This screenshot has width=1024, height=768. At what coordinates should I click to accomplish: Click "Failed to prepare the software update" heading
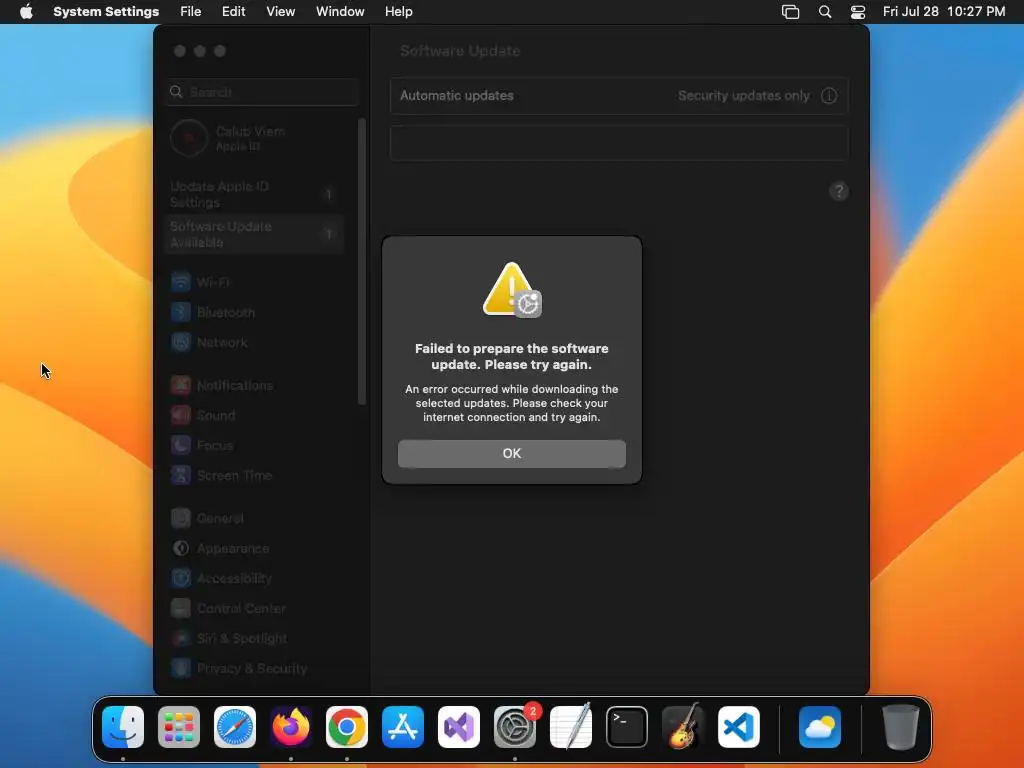click(511, 357)
